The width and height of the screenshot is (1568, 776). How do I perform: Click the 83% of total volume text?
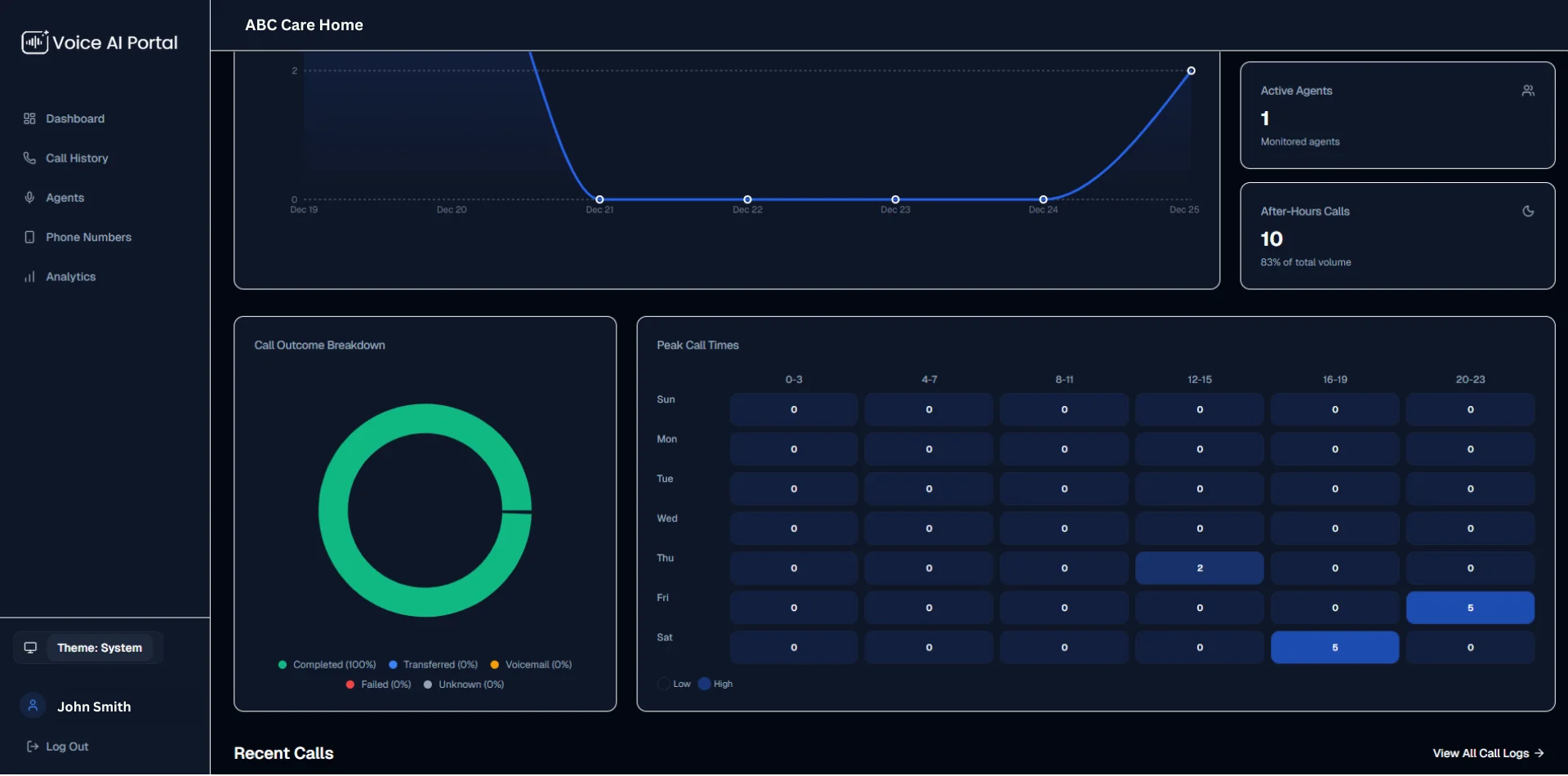[x=1305, y=262]
